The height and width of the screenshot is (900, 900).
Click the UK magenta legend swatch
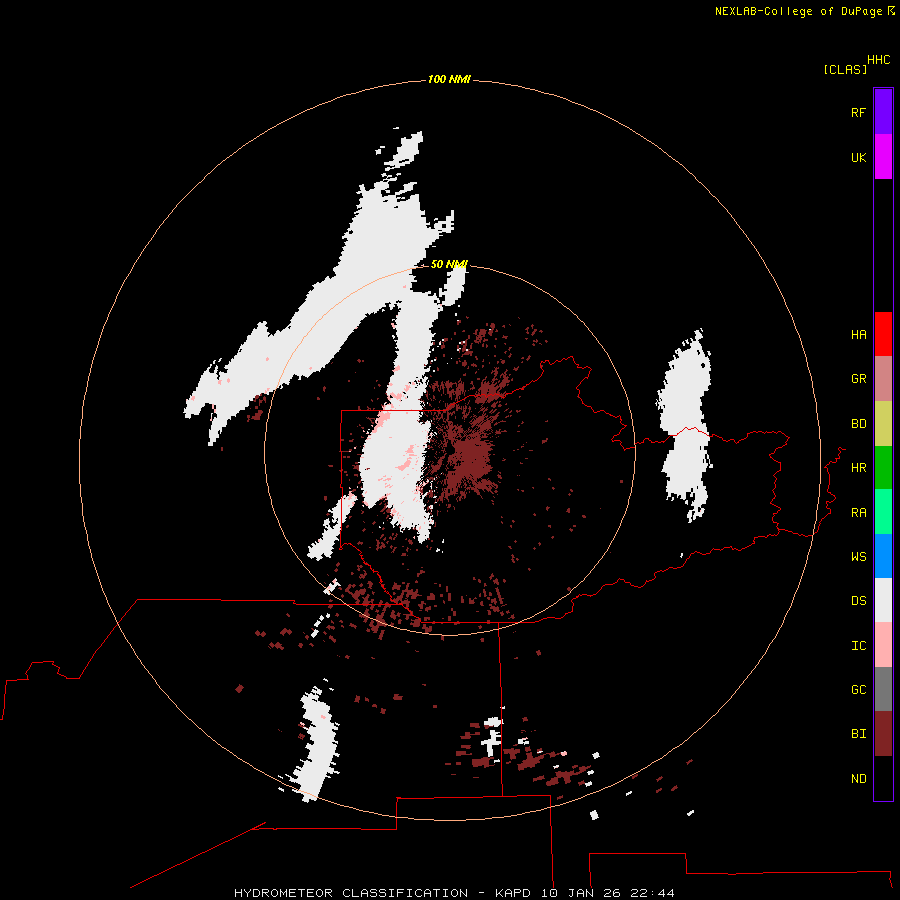click(x=883, y=157)
